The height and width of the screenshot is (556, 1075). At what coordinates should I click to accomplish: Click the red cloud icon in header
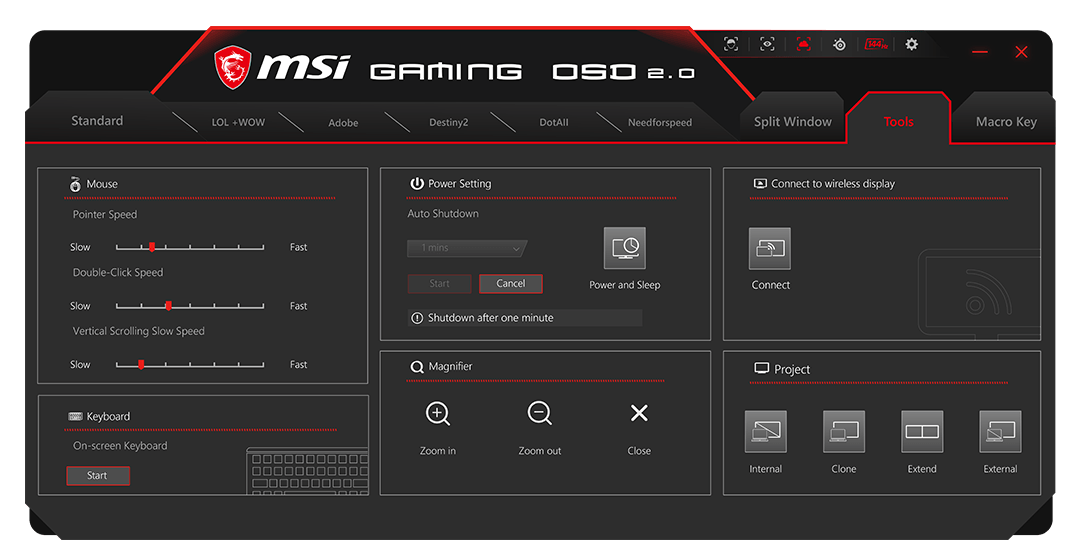click(803, 44)
